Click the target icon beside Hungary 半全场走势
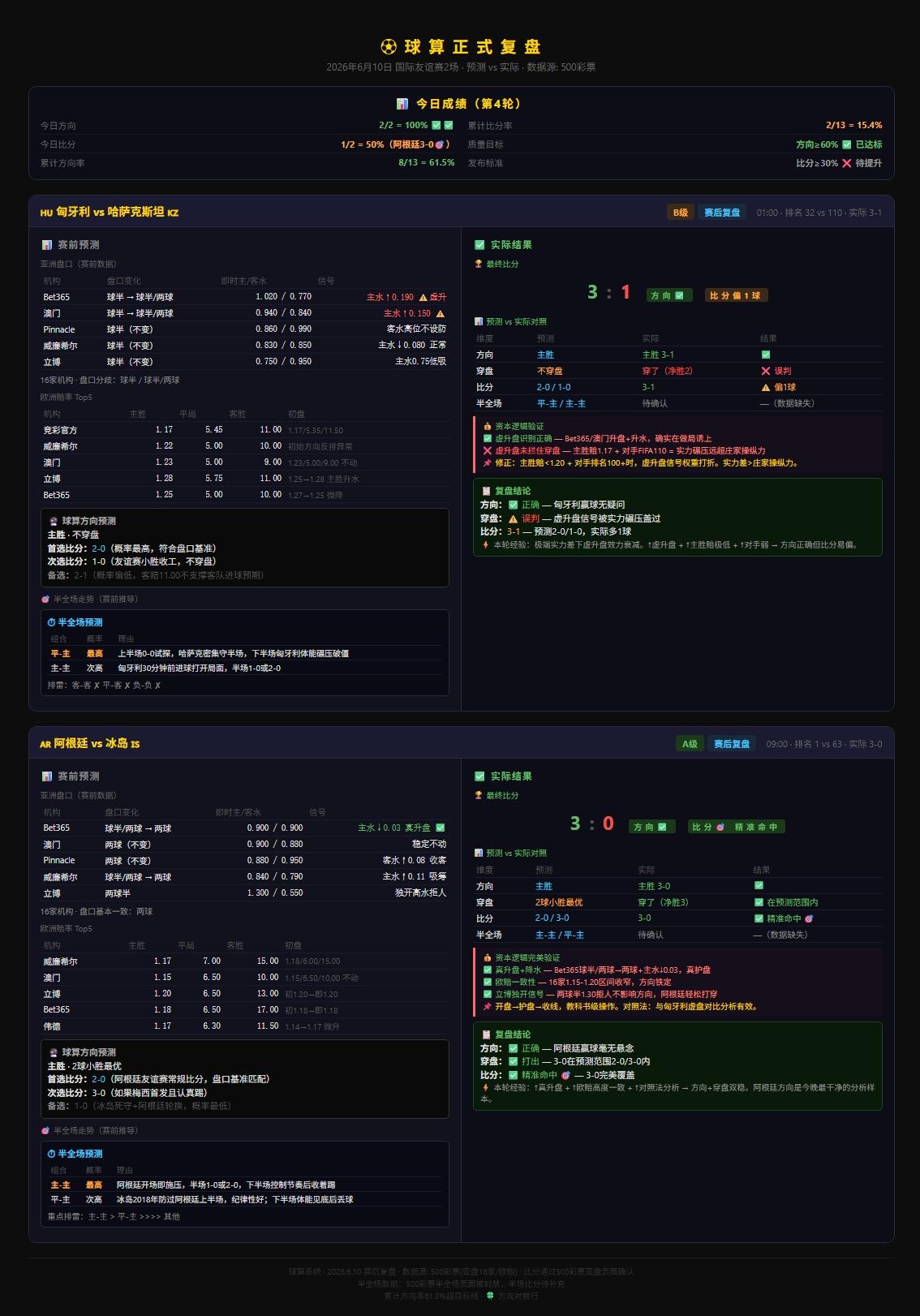The height and width of the screenshot is (1316, 920). point(45,600)
